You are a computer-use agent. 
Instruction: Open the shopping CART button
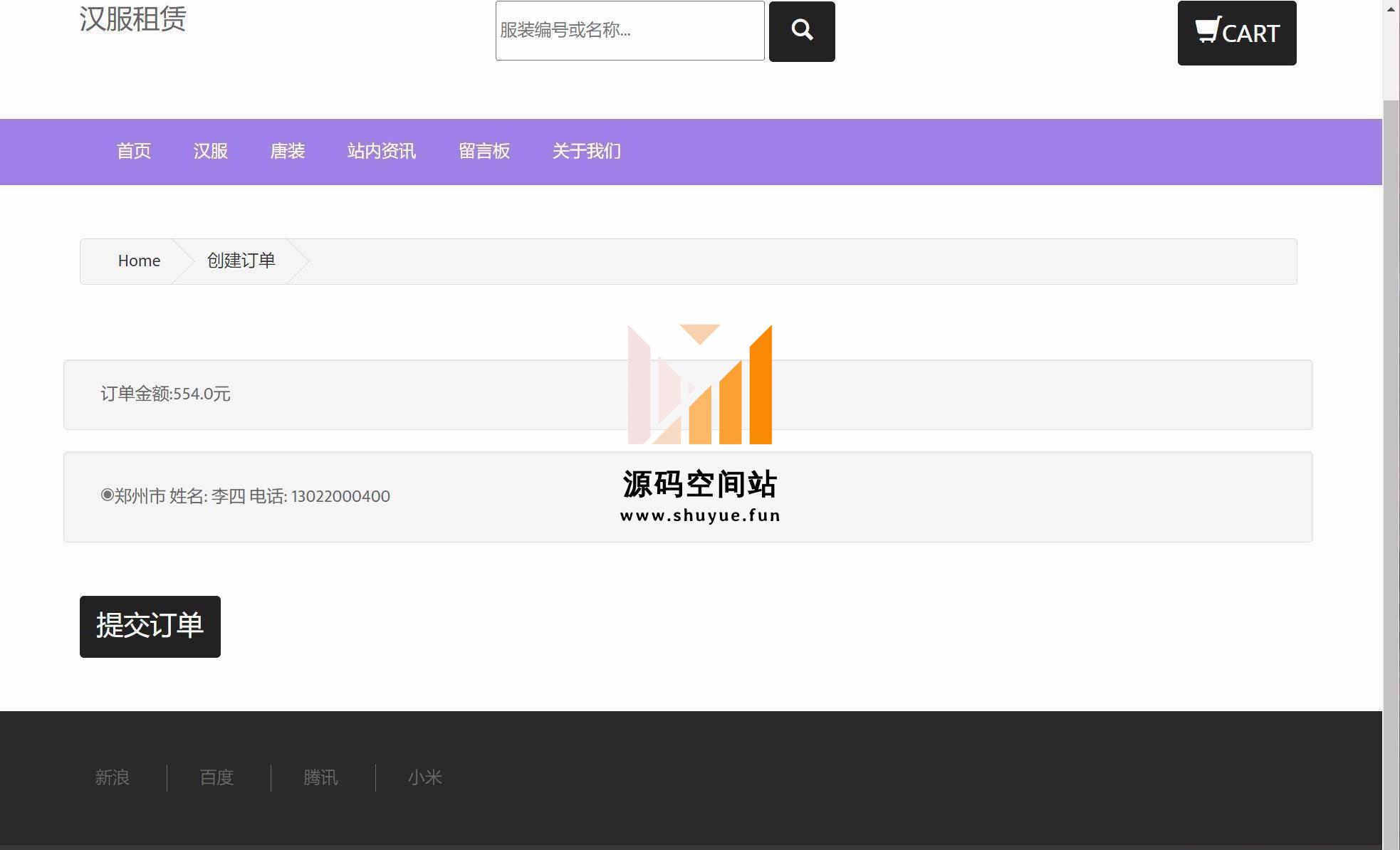coord(1237,33)
